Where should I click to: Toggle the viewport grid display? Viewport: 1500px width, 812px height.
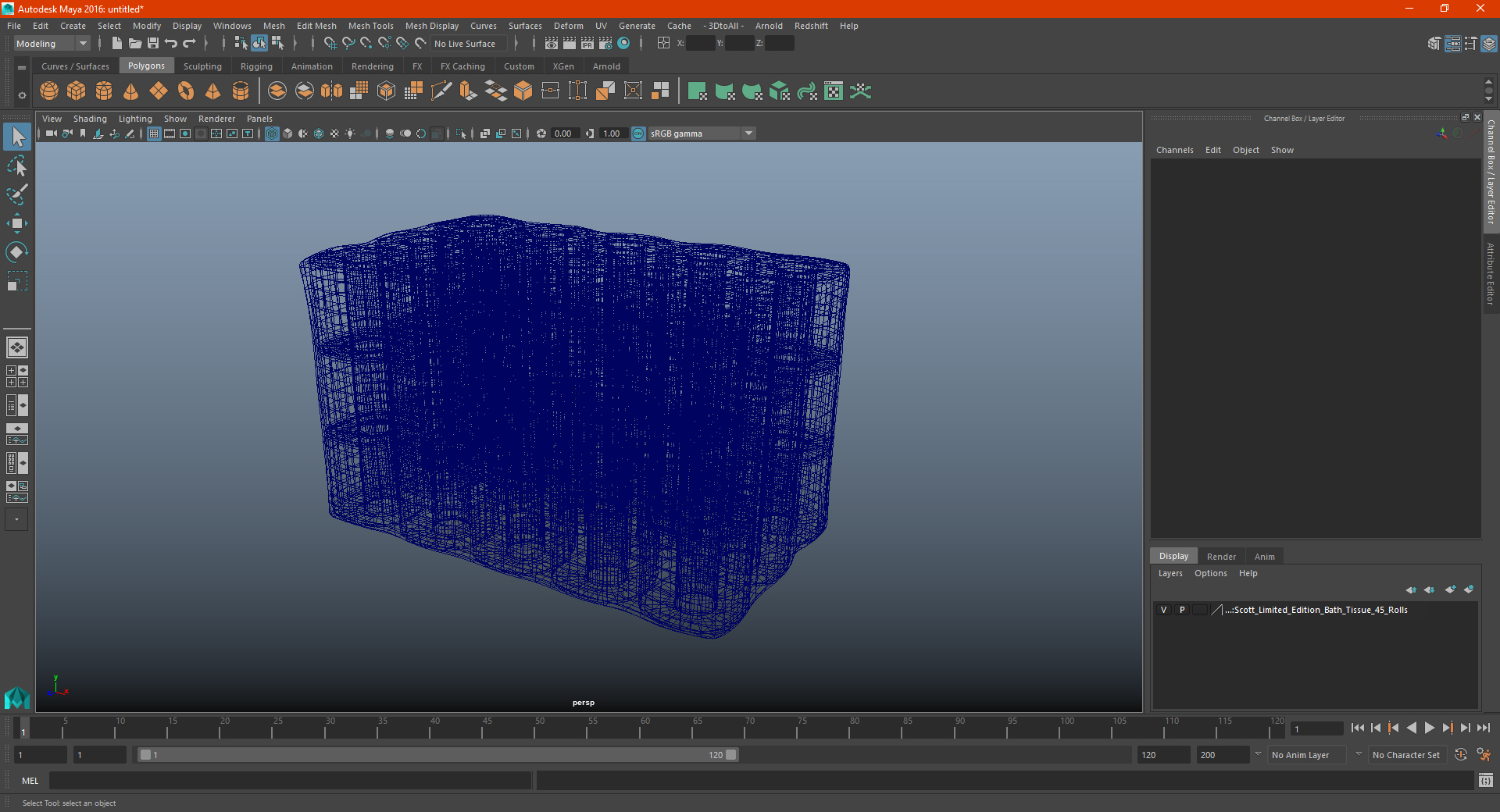pyautogui.click(x=154, y=134)
